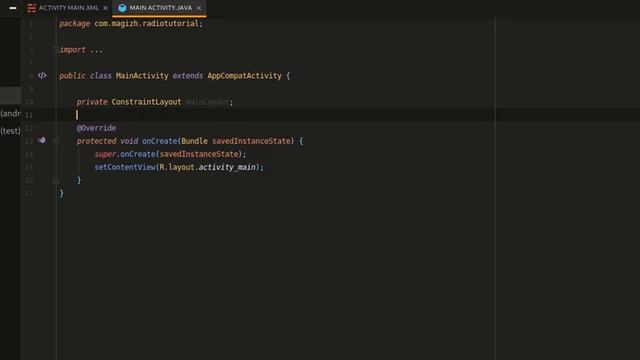Click activity_main in R.layout reference
The image size is (640, 360).
pyautogui.click(x=227, y=167)
